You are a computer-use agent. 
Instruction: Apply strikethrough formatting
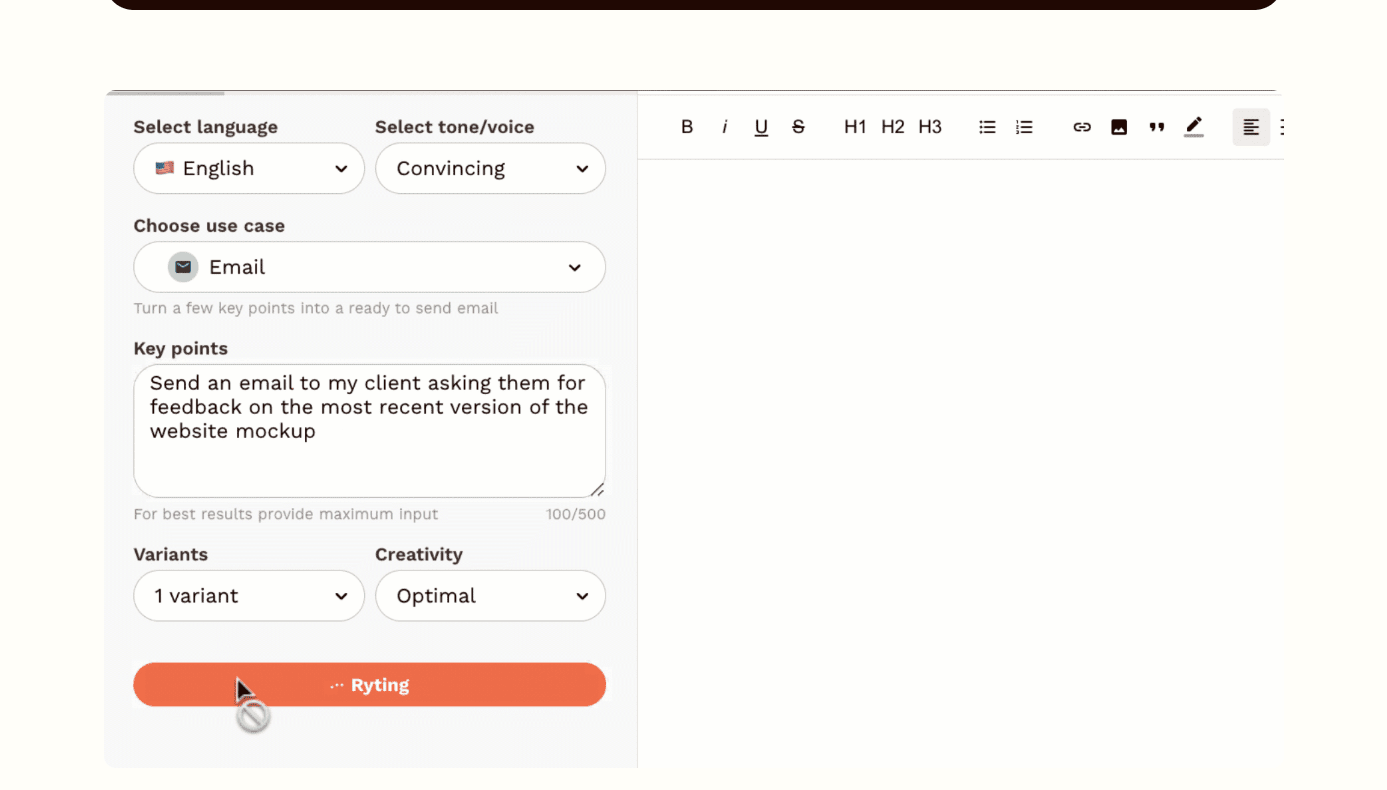point(798,127)
